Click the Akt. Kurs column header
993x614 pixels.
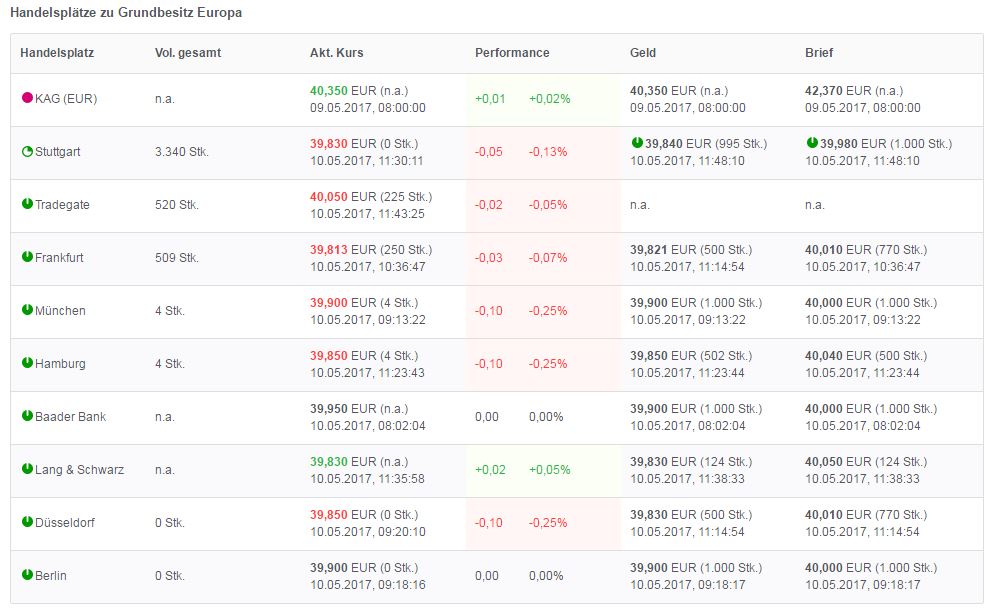pyautogui.click(x=335, y=53)
